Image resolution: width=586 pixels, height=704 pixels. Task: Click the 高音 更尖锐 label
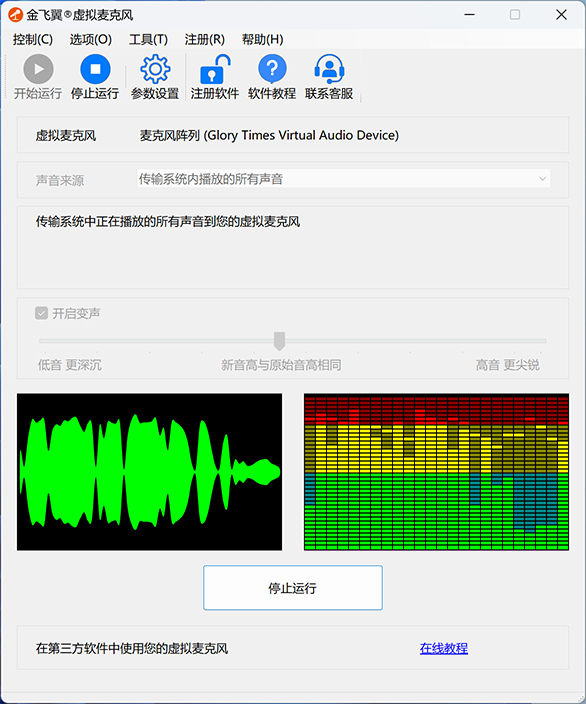[x=507, y=365]
